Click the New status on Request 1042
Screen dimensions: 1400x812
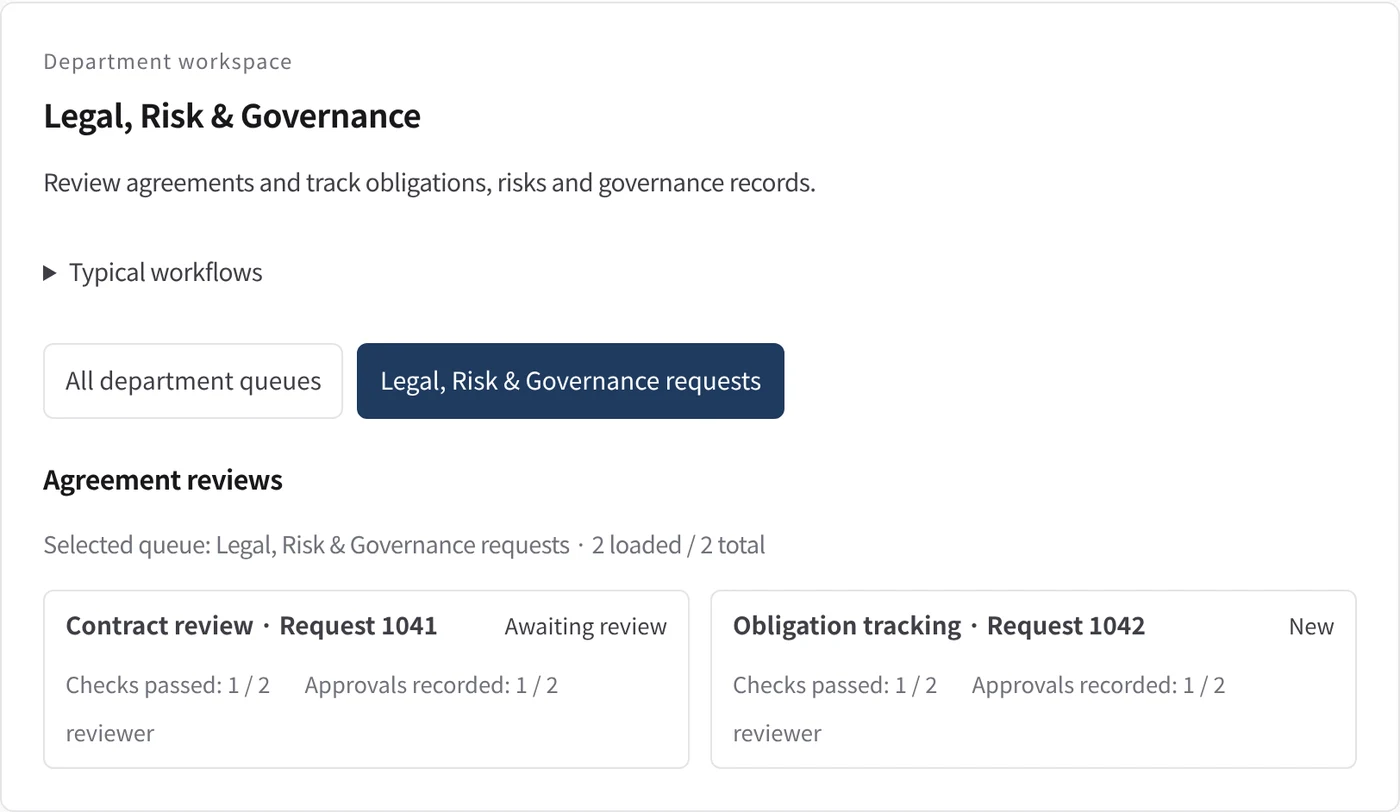(x=1311, y=627)
